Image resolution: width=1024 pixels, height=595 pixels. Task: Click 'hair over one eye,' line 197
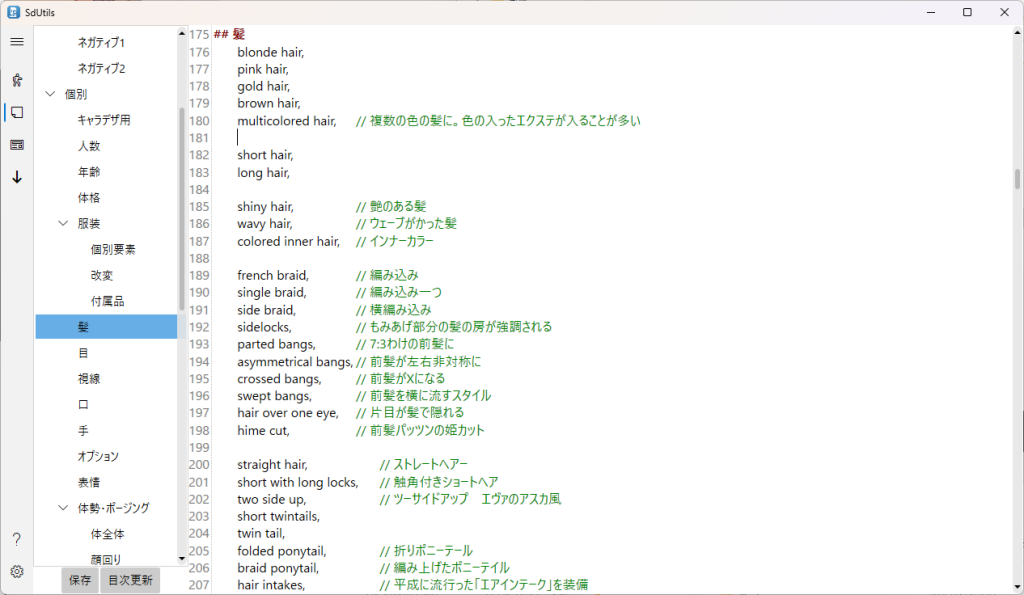coord(288,413)
